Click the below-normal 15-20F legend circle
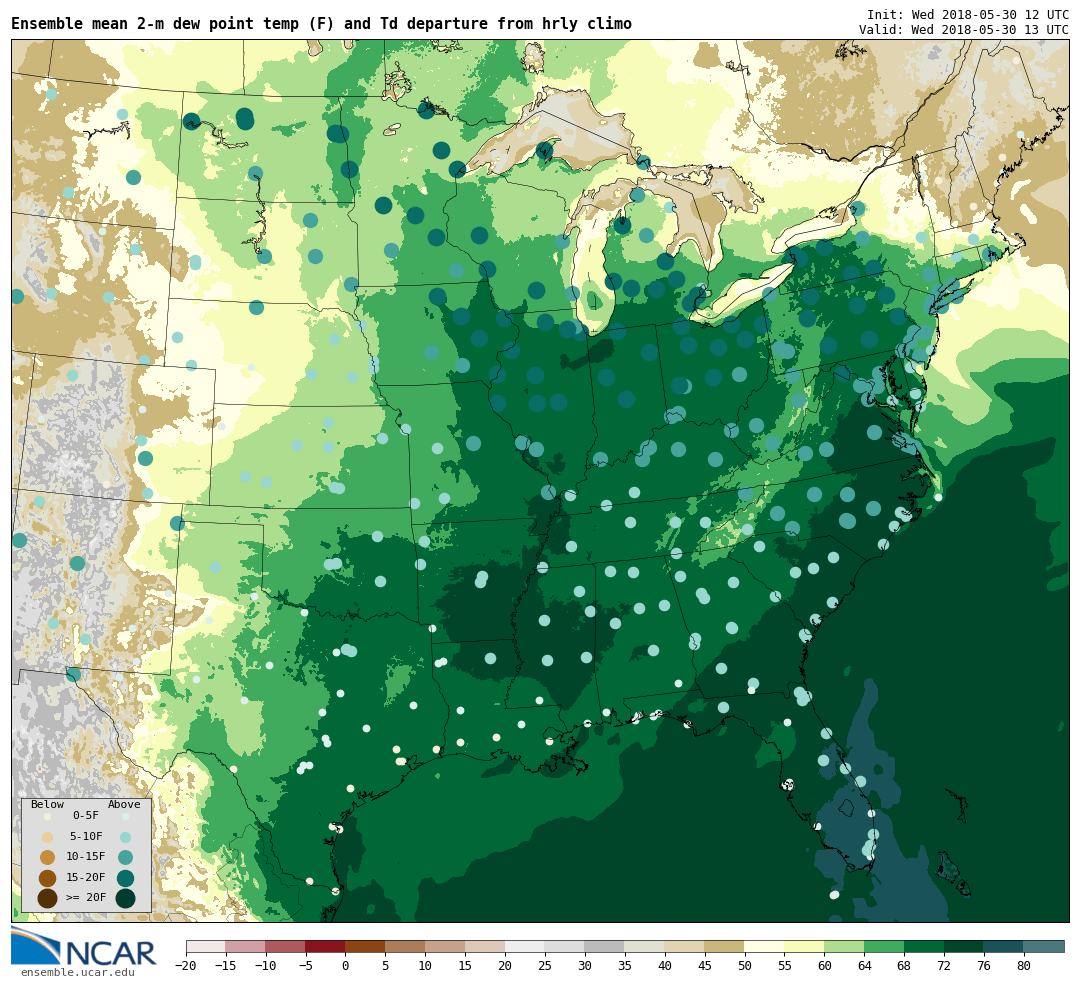This screenshot has height=985, width=1080. 47,878
